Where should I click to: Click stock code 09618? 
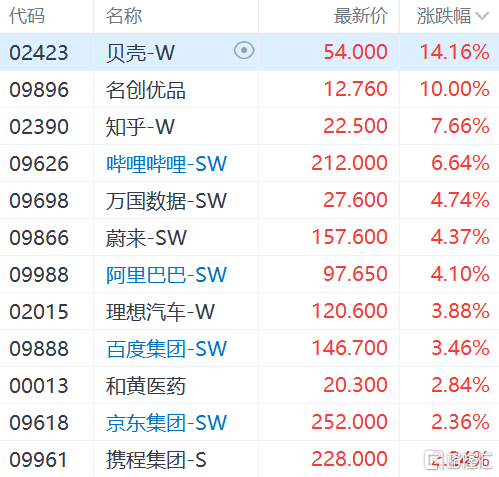point(39,423)
